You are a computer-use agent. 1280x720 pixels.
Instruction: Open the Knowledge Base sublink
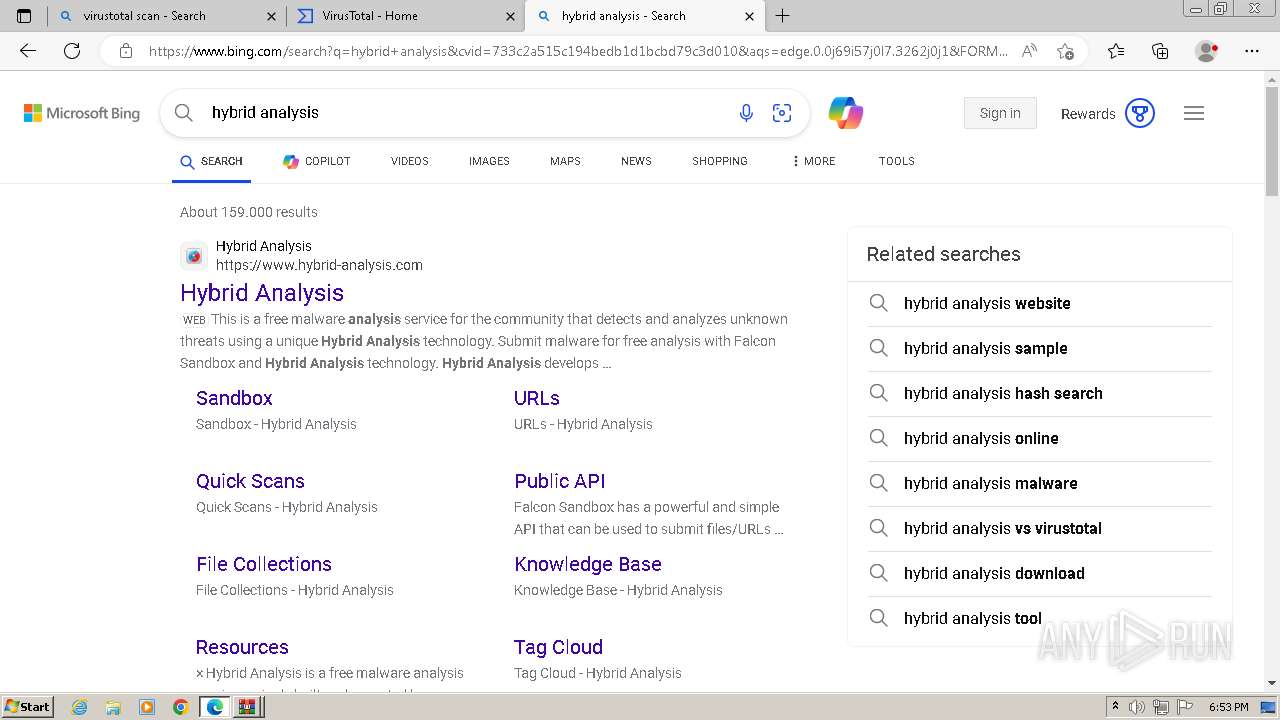click(x=588, y=564)
